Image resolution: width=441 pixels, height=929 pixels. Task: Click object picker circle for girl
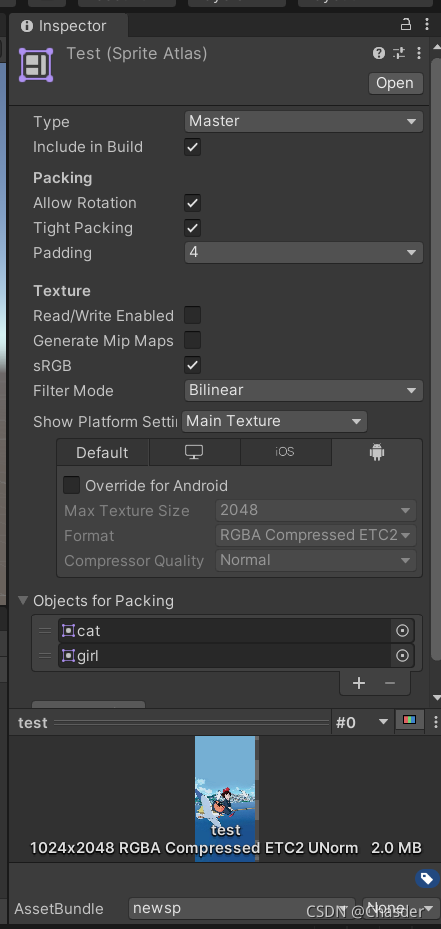[402, 656]
